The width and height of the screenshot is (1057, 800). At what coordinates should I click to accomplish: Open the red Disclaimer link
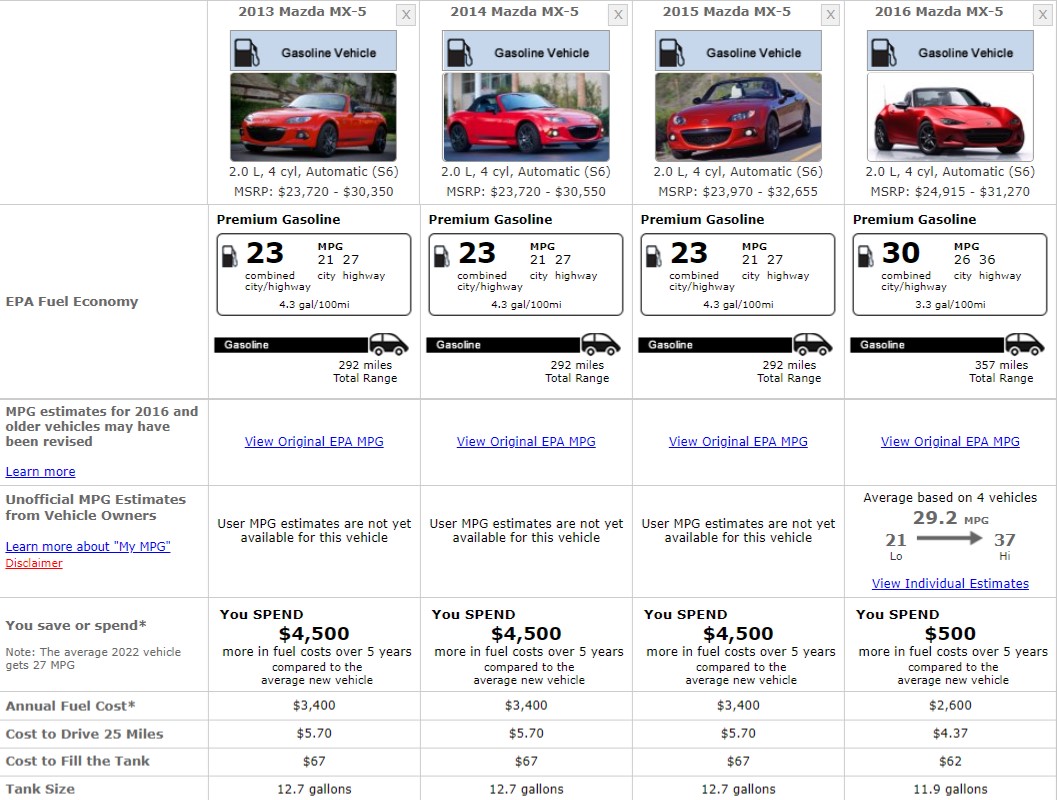coord(34,563)
